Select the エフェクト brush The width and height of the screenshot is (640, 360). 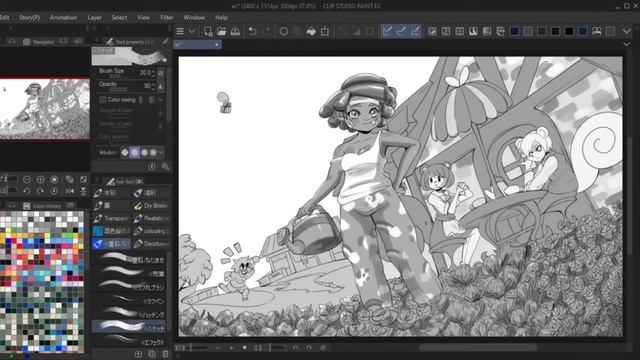129,340
